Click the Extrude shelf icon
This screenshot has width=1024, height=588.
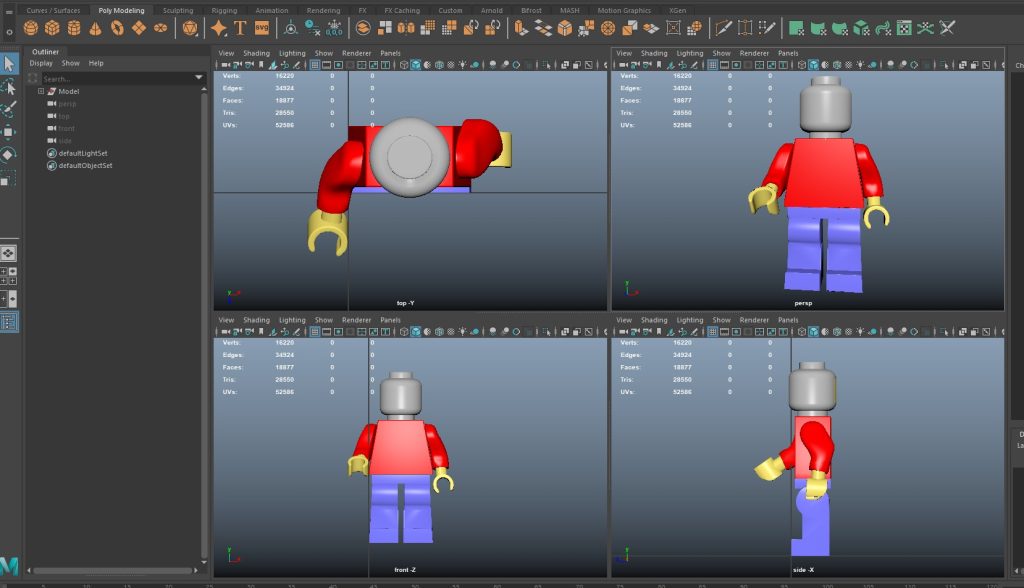pyautogui.click(x=520, y=28)
